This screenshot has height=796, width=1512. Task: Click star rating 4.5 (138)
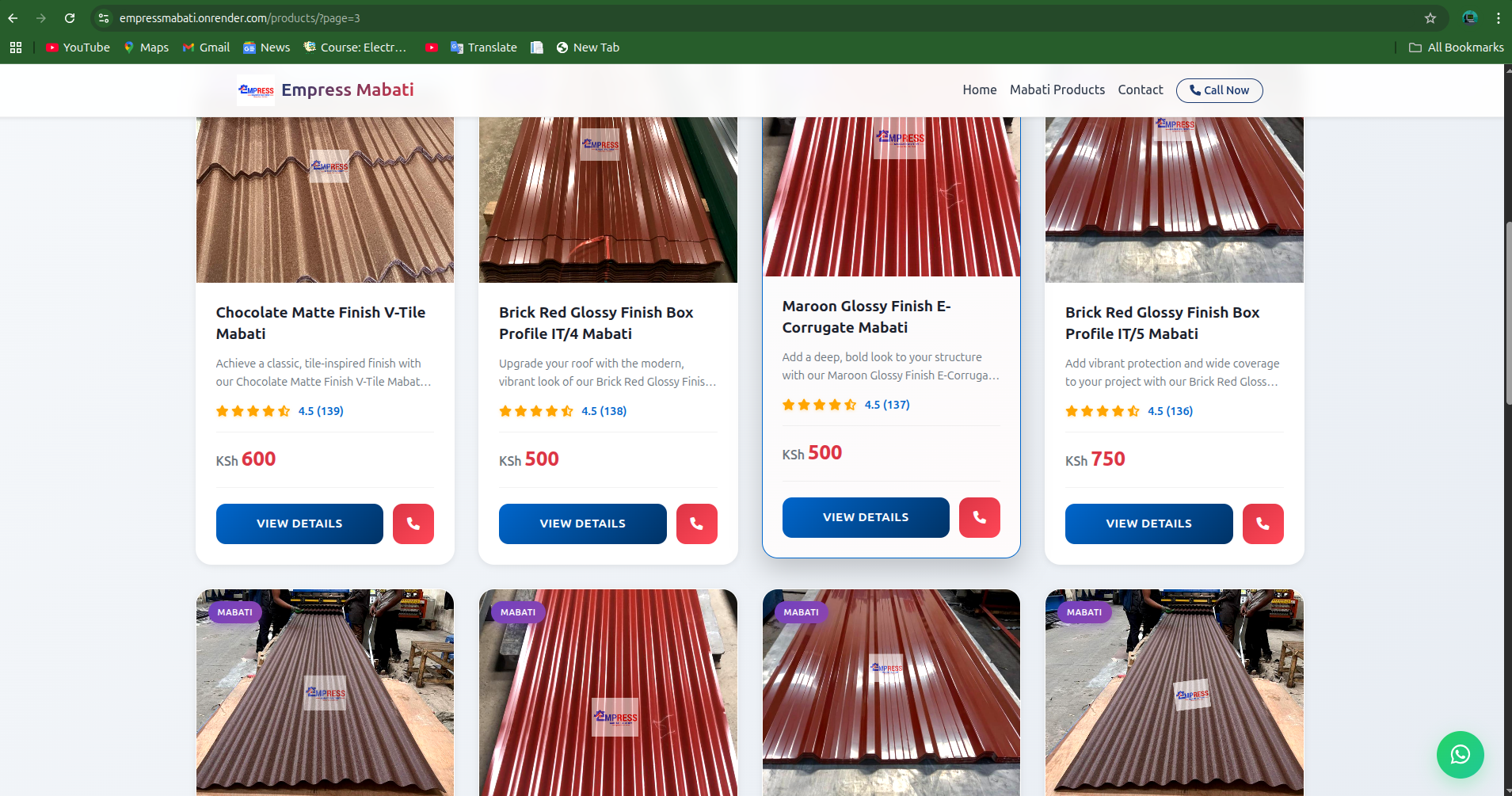tap(562, 411)
